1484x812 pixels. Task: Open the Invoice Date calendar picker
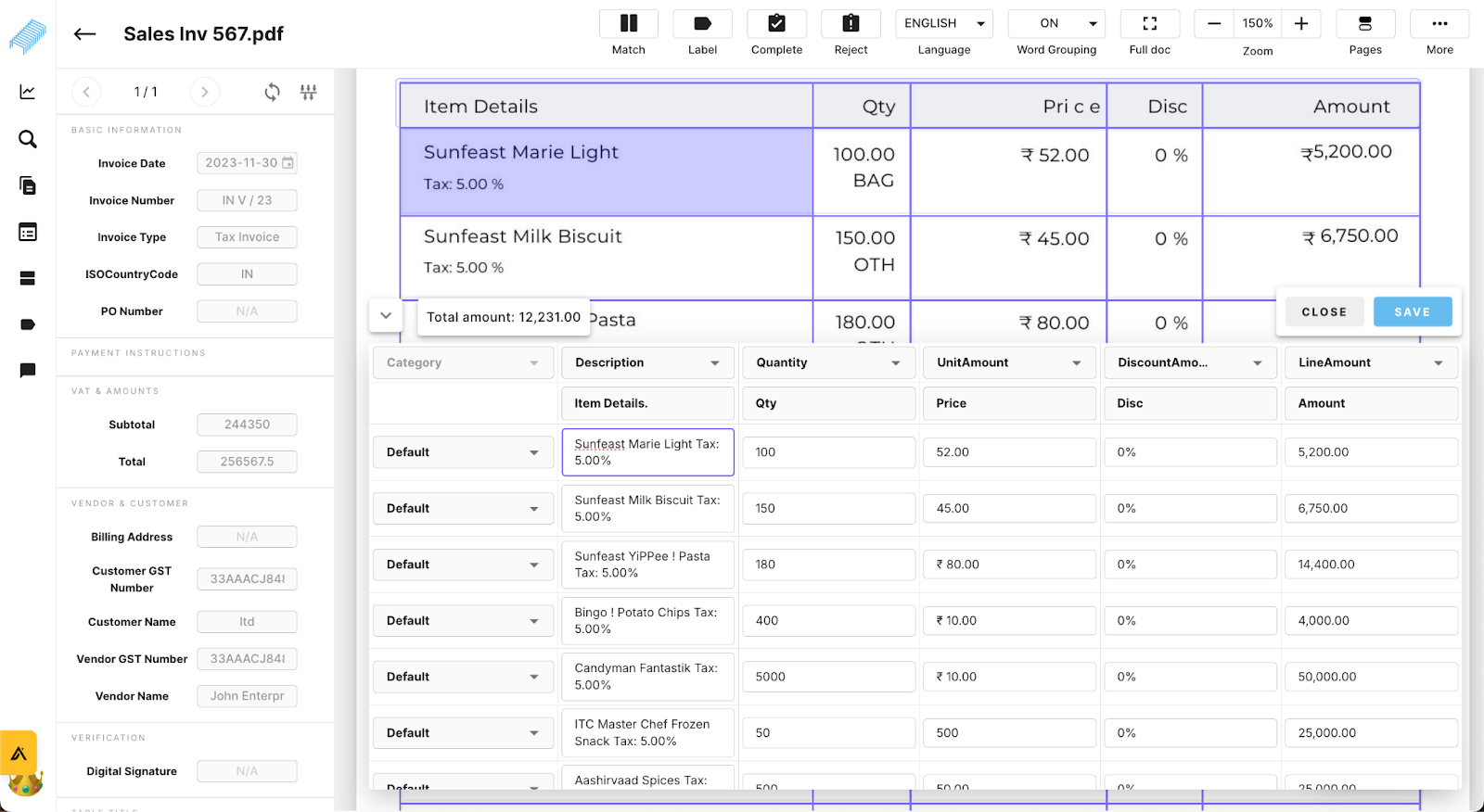tap(288, 163)
